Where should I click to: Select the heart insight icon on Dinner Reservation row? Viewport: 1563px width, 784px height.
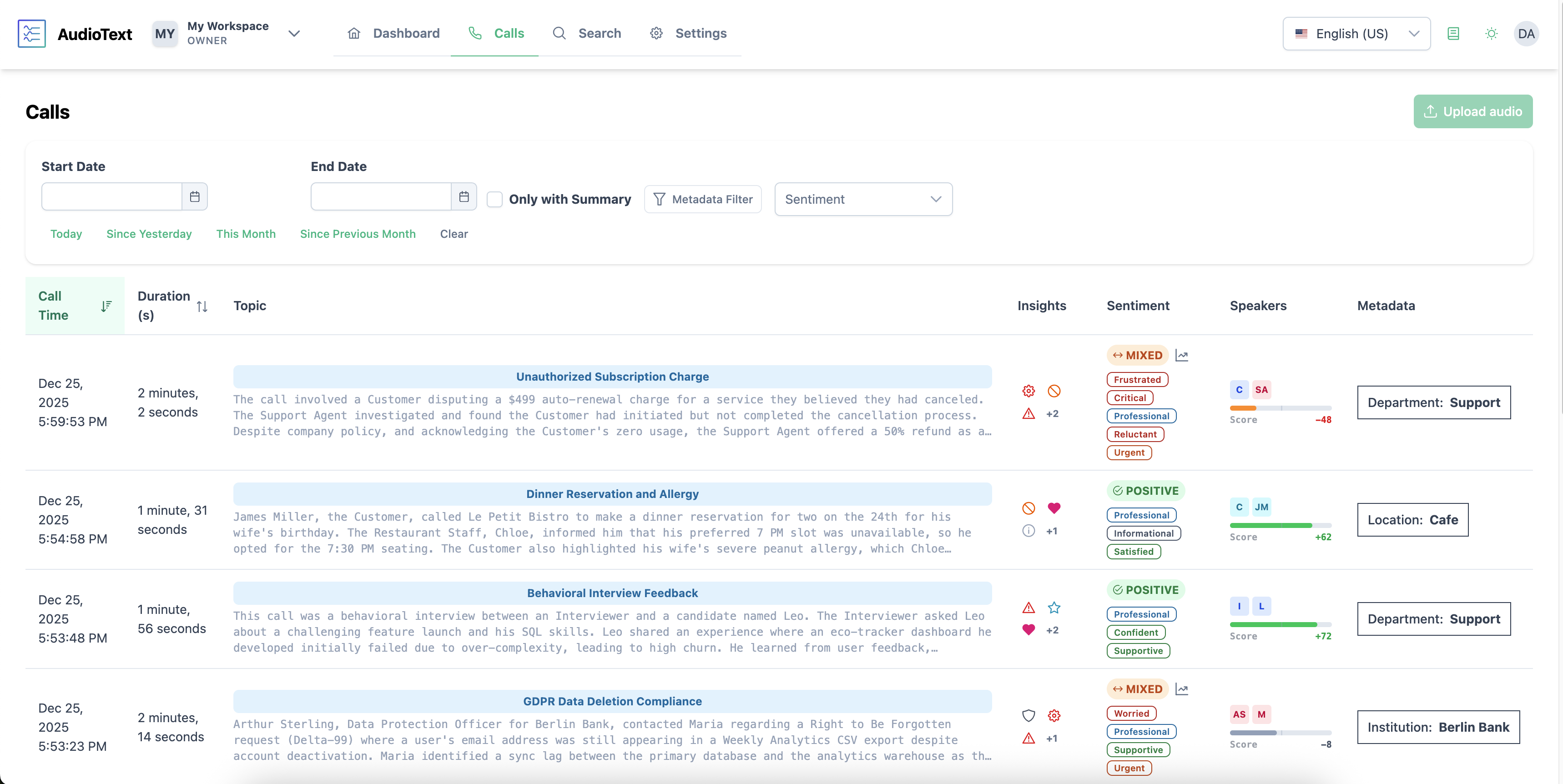point(1054,508)
